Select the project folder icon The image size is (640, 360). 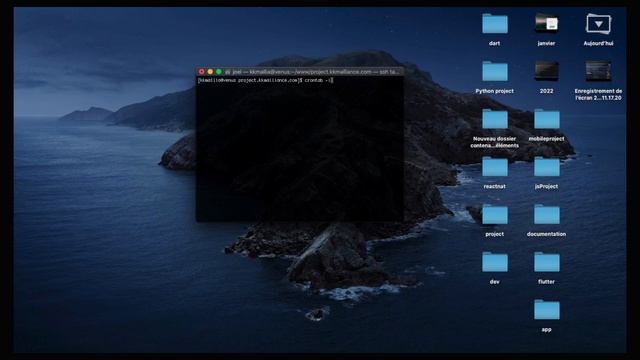coord(495,215)
